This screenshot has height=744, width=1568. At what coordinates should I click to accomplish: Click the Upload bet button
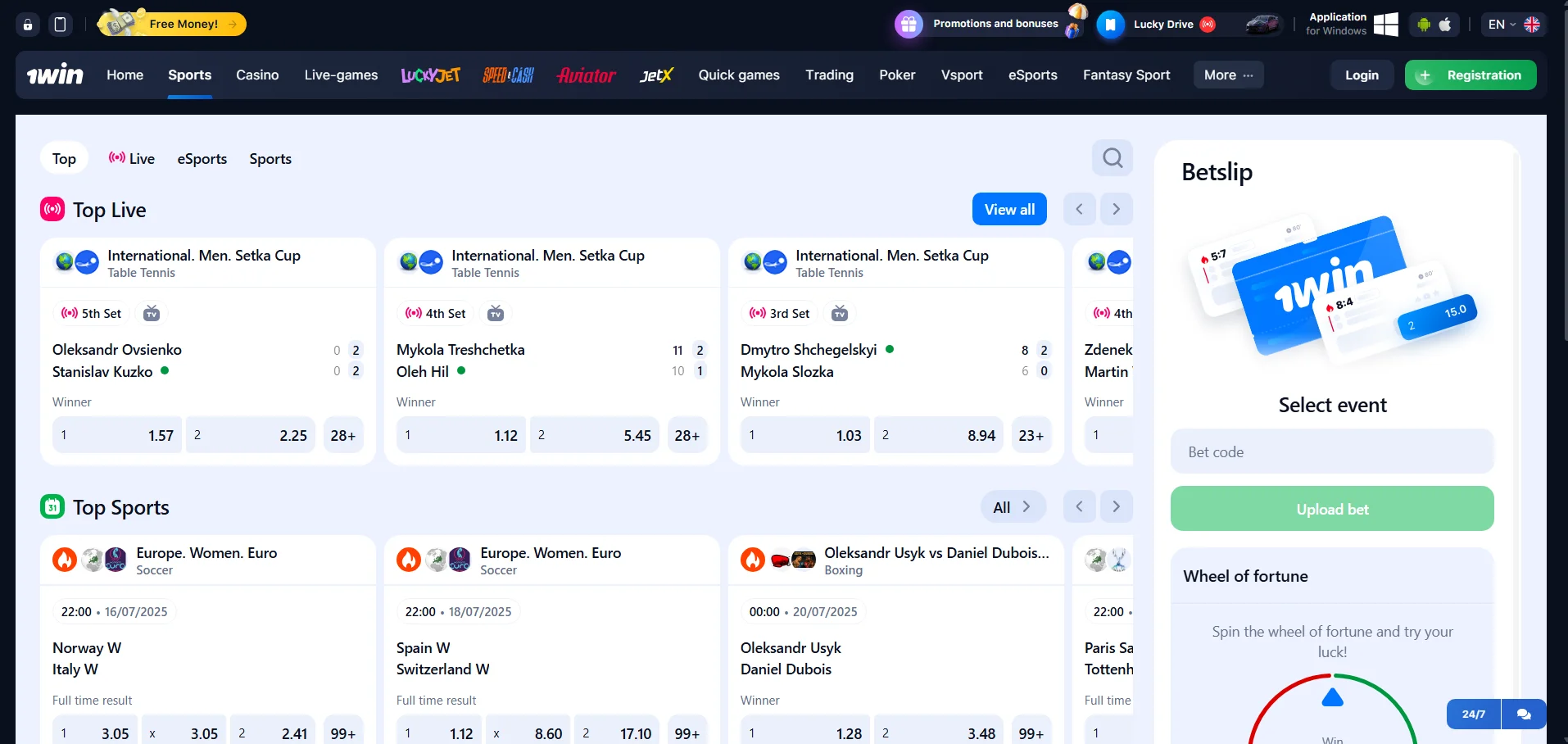pos(1332,509)
